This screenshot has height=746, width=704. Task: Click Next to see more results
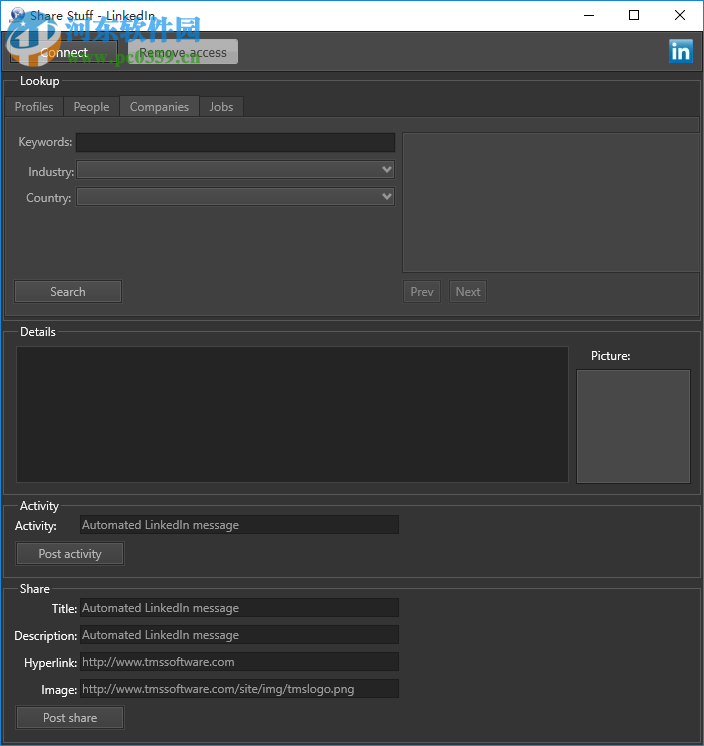(x=468, y=292)
